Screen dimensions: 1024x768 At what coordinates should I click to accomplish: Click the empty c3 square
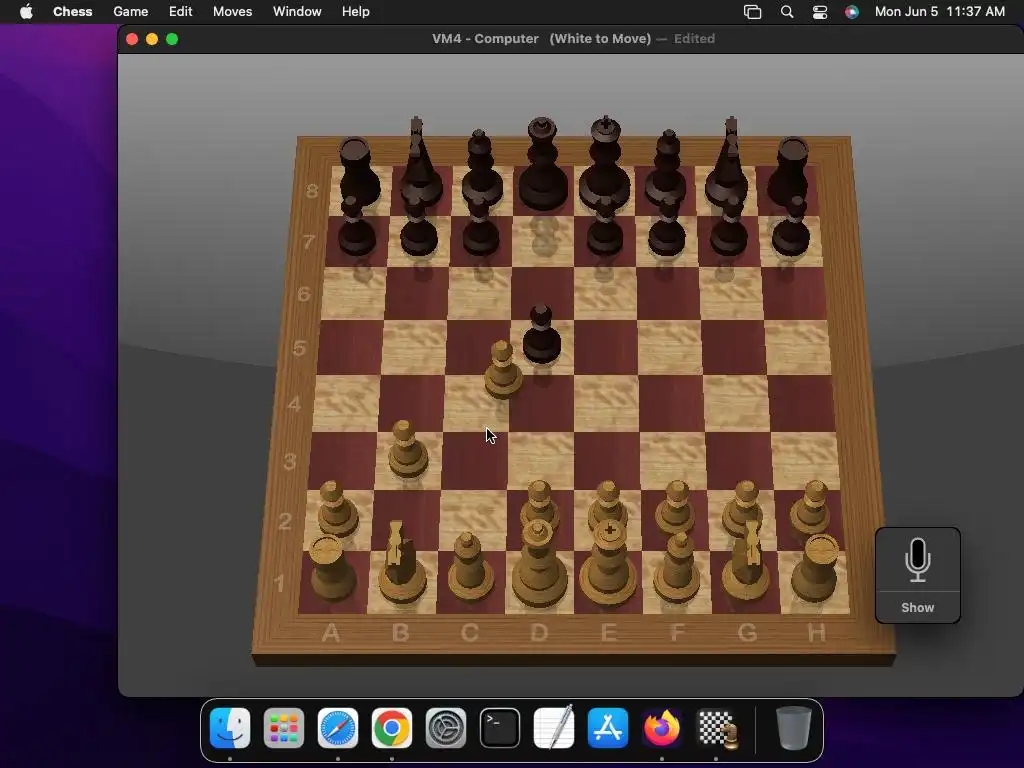click(x=474, y=460)
